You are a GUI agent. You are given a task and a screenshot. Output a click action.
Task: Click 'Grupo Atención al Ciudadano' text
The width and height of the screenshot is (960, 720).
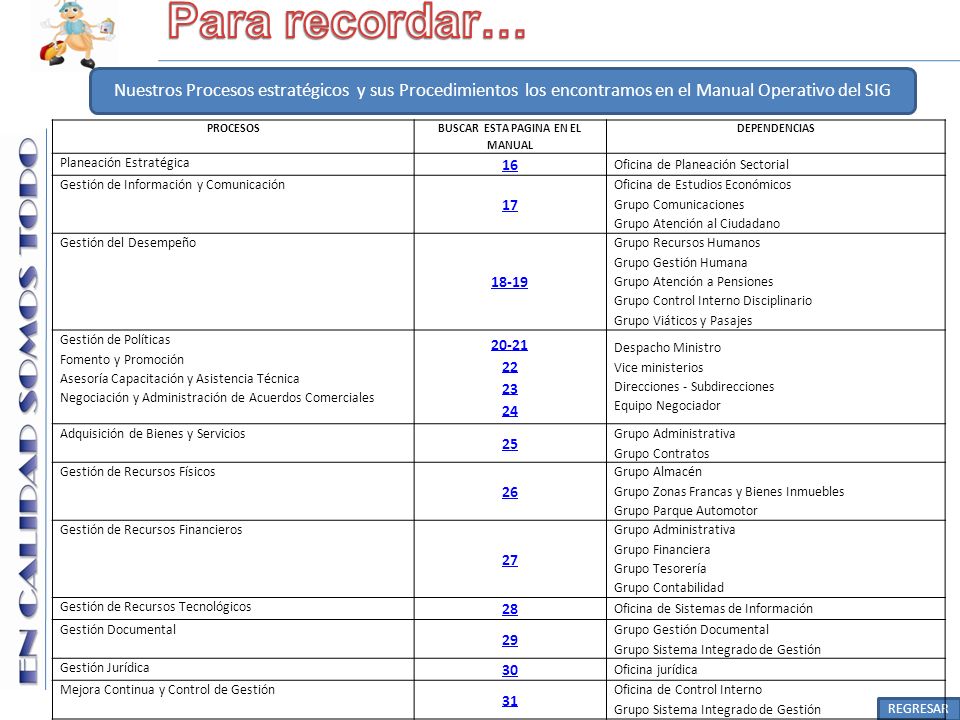pos(697,224)
